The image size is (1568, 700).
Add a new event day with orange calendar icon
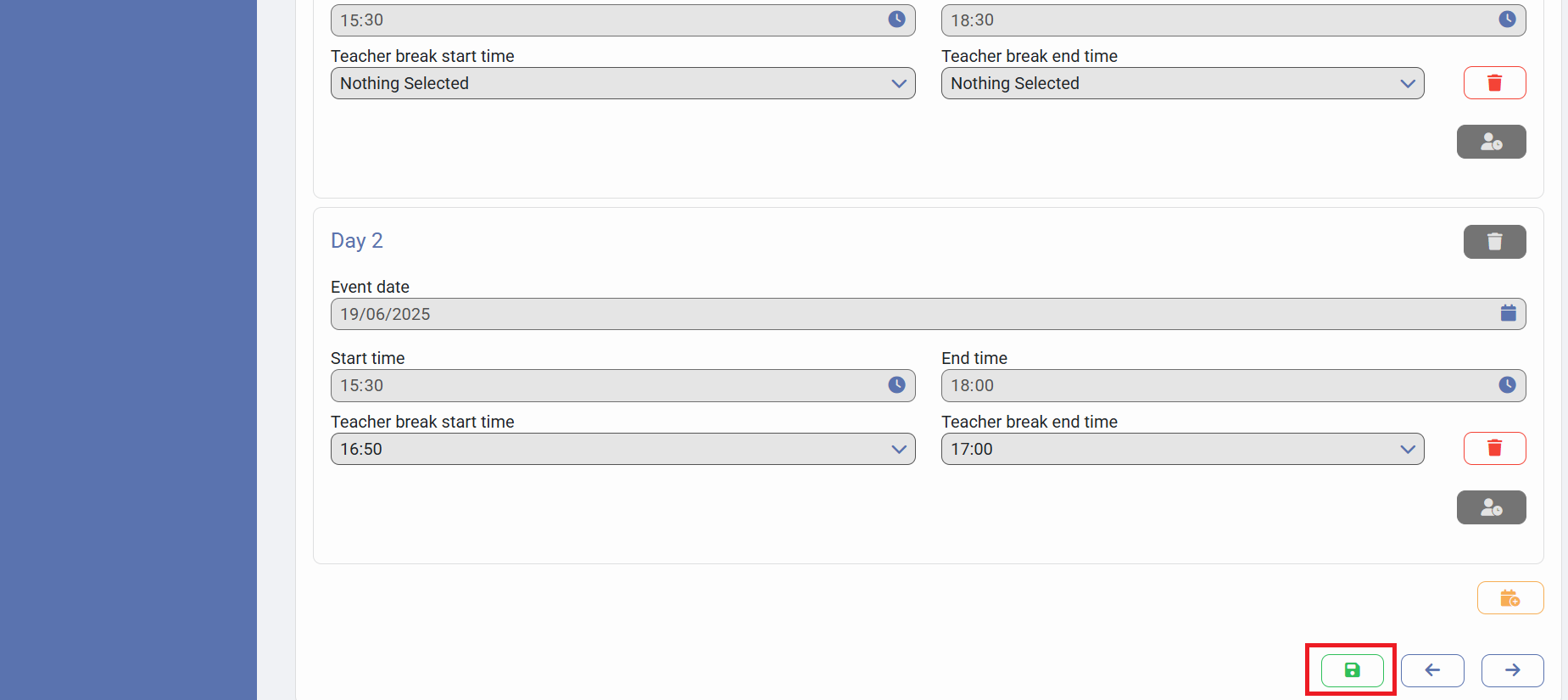[1509, 598]
